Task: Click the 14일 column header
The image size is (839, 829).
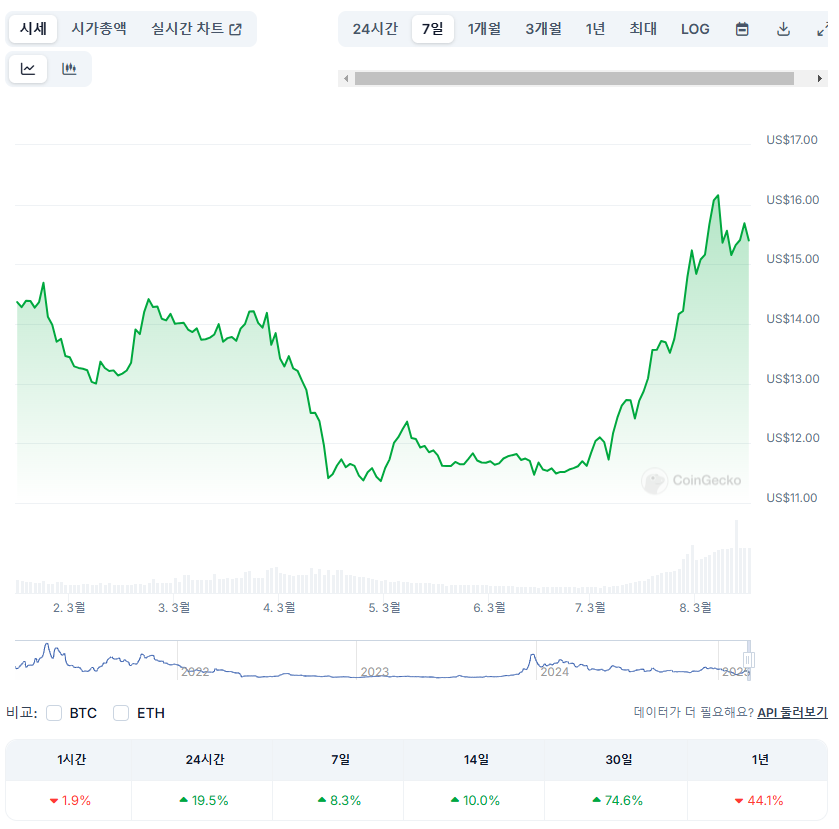Action: coord(476,759)
